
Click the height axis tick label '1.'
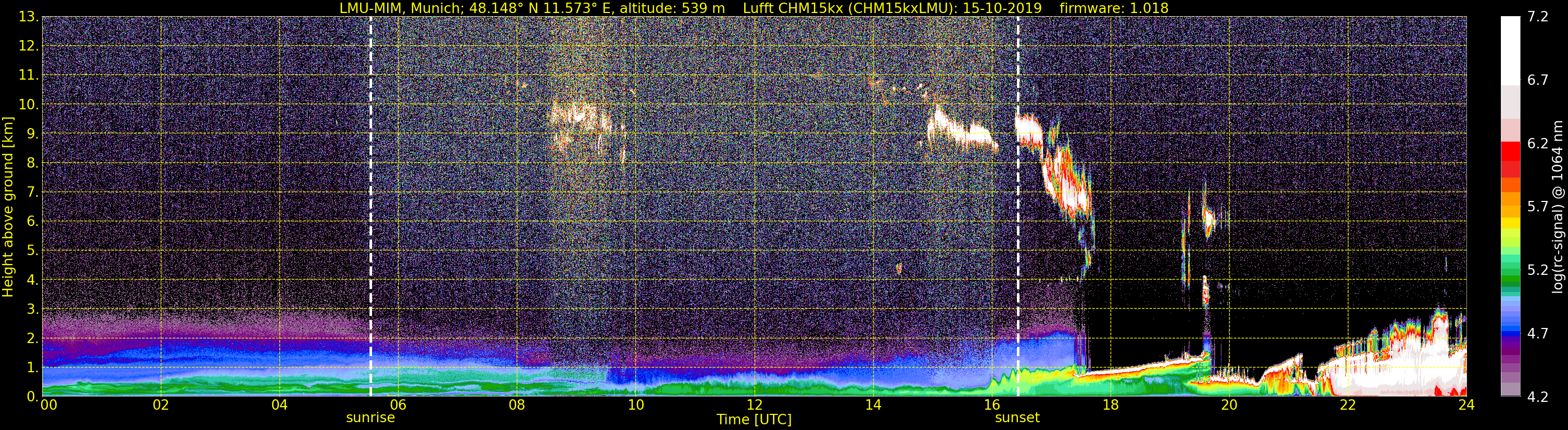tap(32, 368)
